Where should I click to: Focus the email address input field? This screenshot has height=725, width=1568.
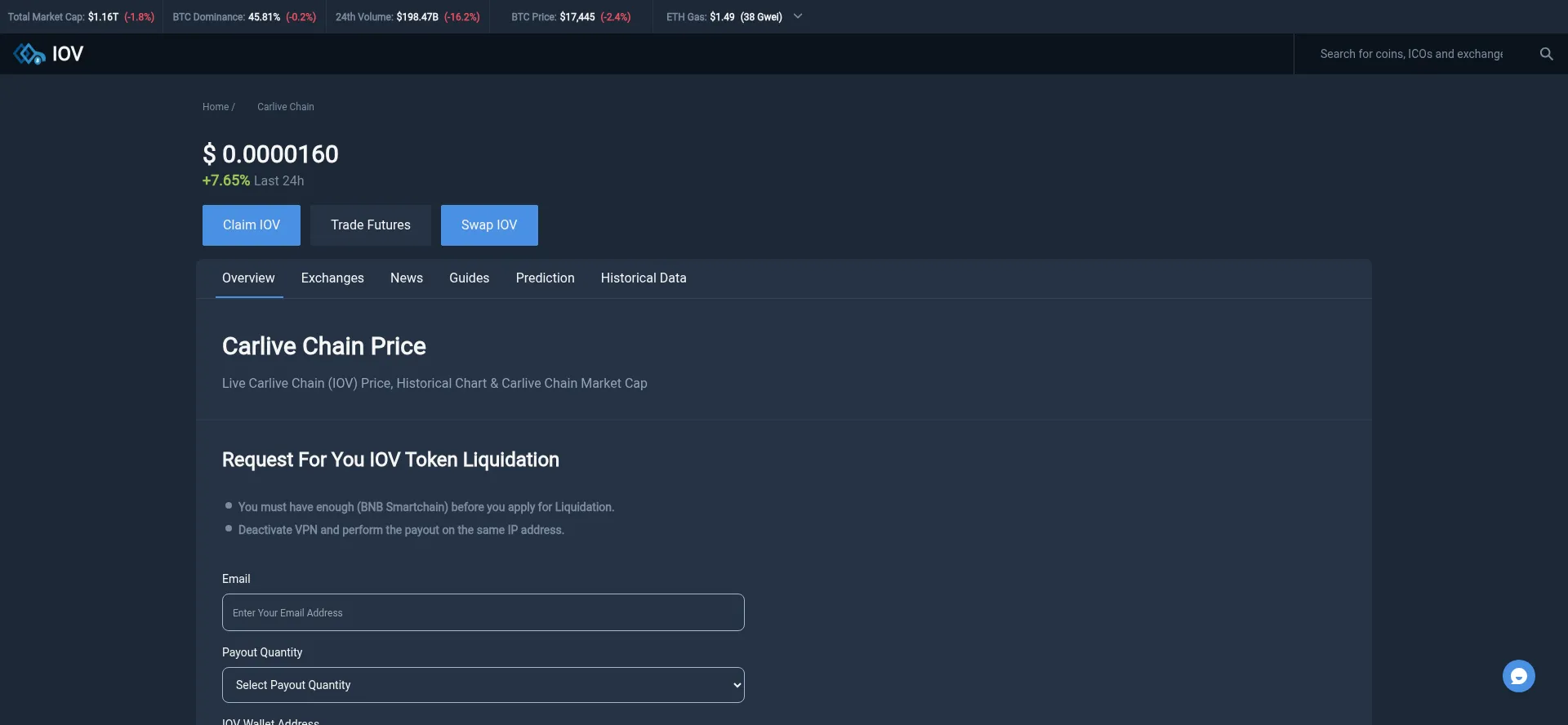[483, 612]
